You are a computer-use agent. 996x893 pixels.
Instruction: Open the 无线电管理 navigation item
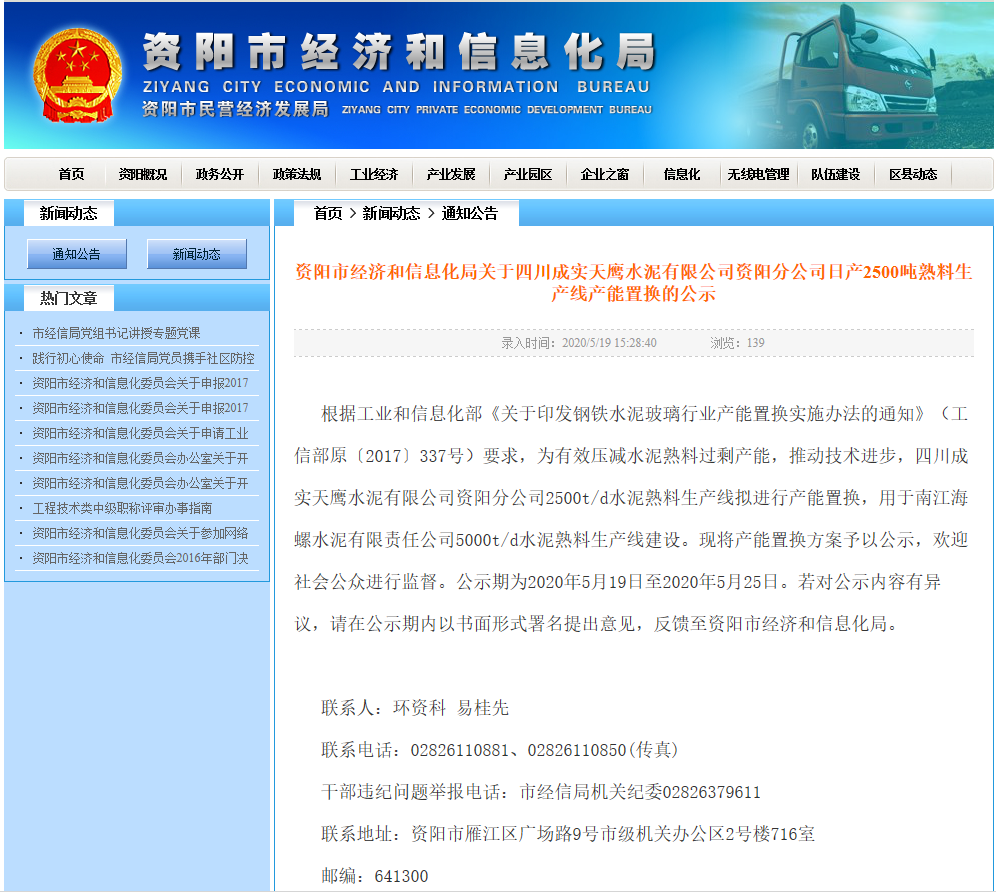[758, 174]
